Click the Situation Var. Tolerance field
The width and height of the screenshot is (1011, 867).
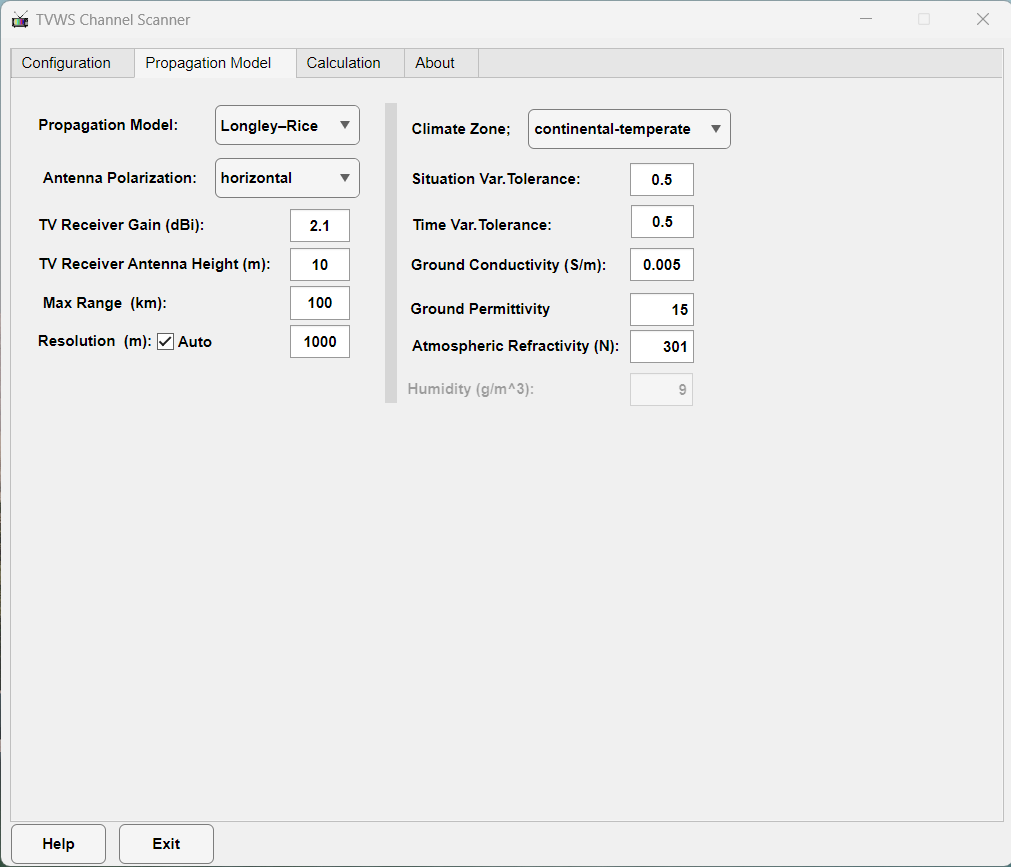tap(661, 180)
